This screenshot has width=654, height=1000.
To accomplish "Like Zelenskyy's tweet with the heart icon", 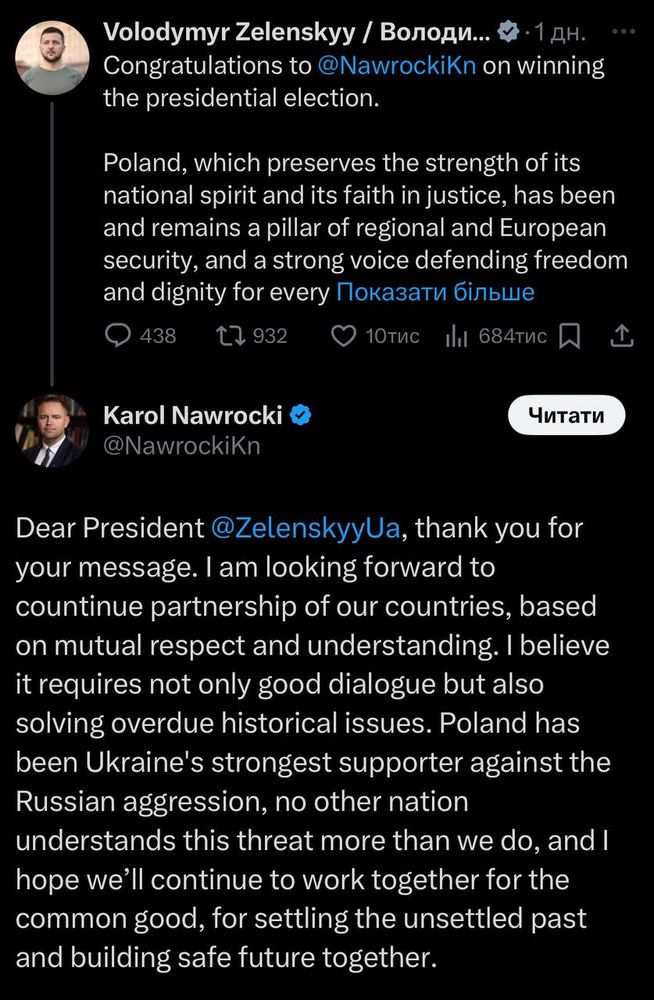I will [x=343, y=336].
